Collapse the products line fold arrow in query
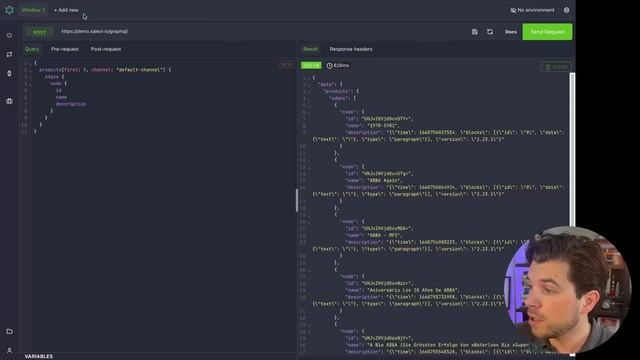This screenshot has height=360, width=640. (x=31, y=70)
